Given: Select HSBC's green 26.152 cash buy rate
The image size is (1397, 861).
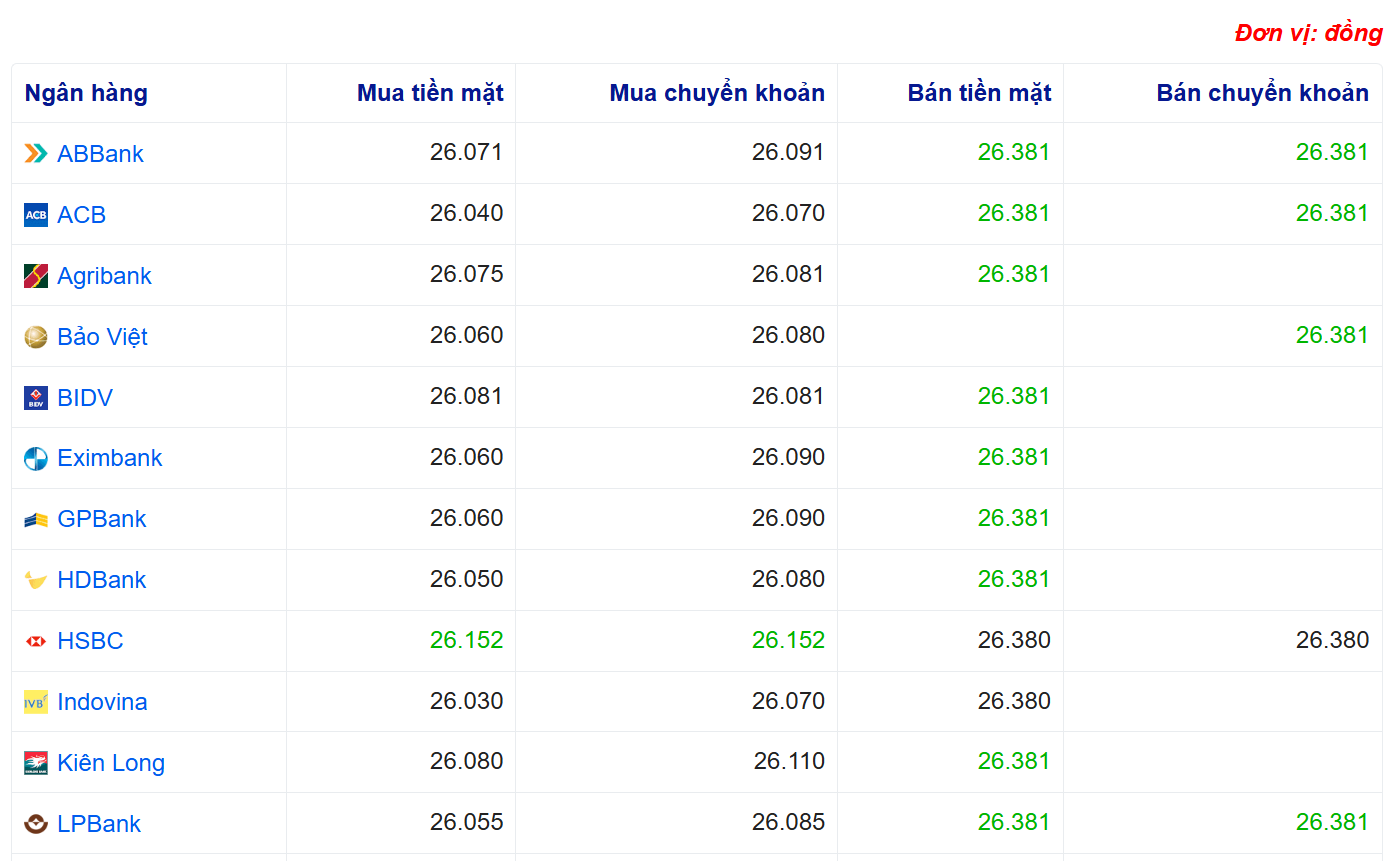Looking at the screenshot, I should (466, 640).
